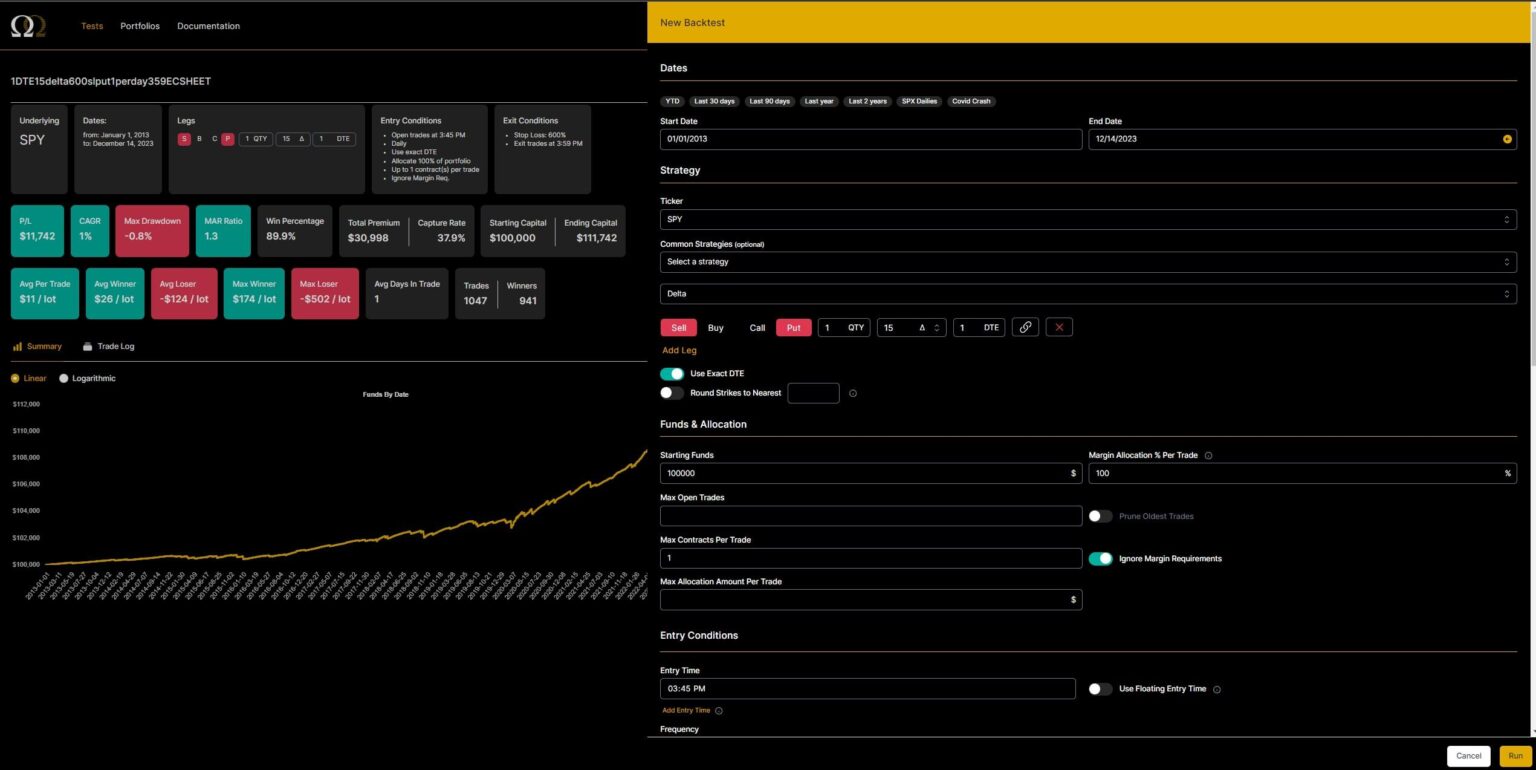Open Portfolios in the top navigation
1536x770 pixels.
140,26
